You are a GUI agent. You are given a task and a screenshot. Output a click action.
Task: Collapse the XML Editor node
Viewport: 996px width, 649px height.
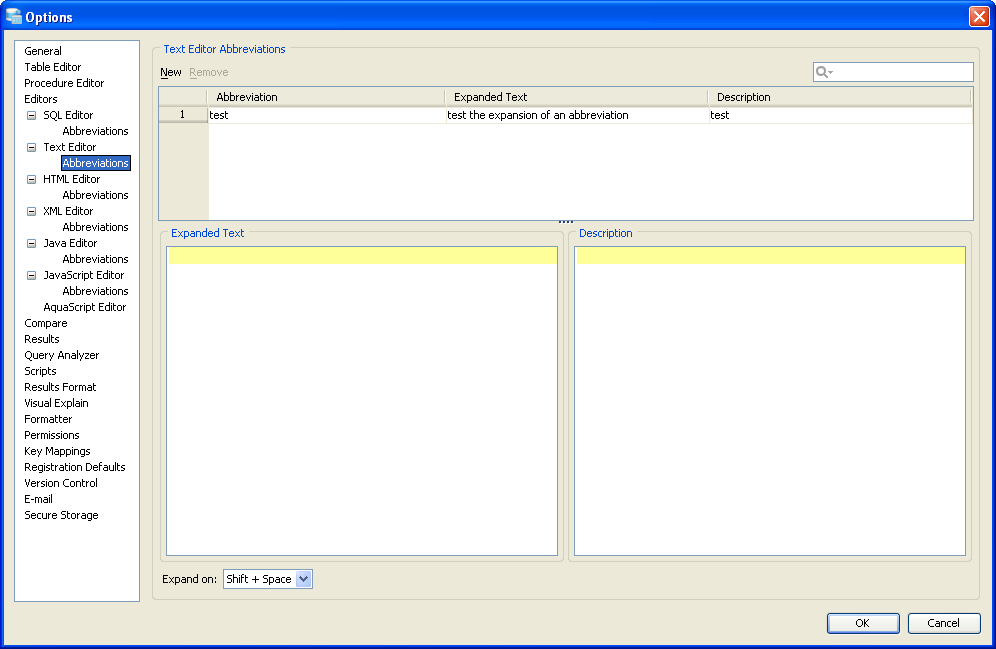31,211
